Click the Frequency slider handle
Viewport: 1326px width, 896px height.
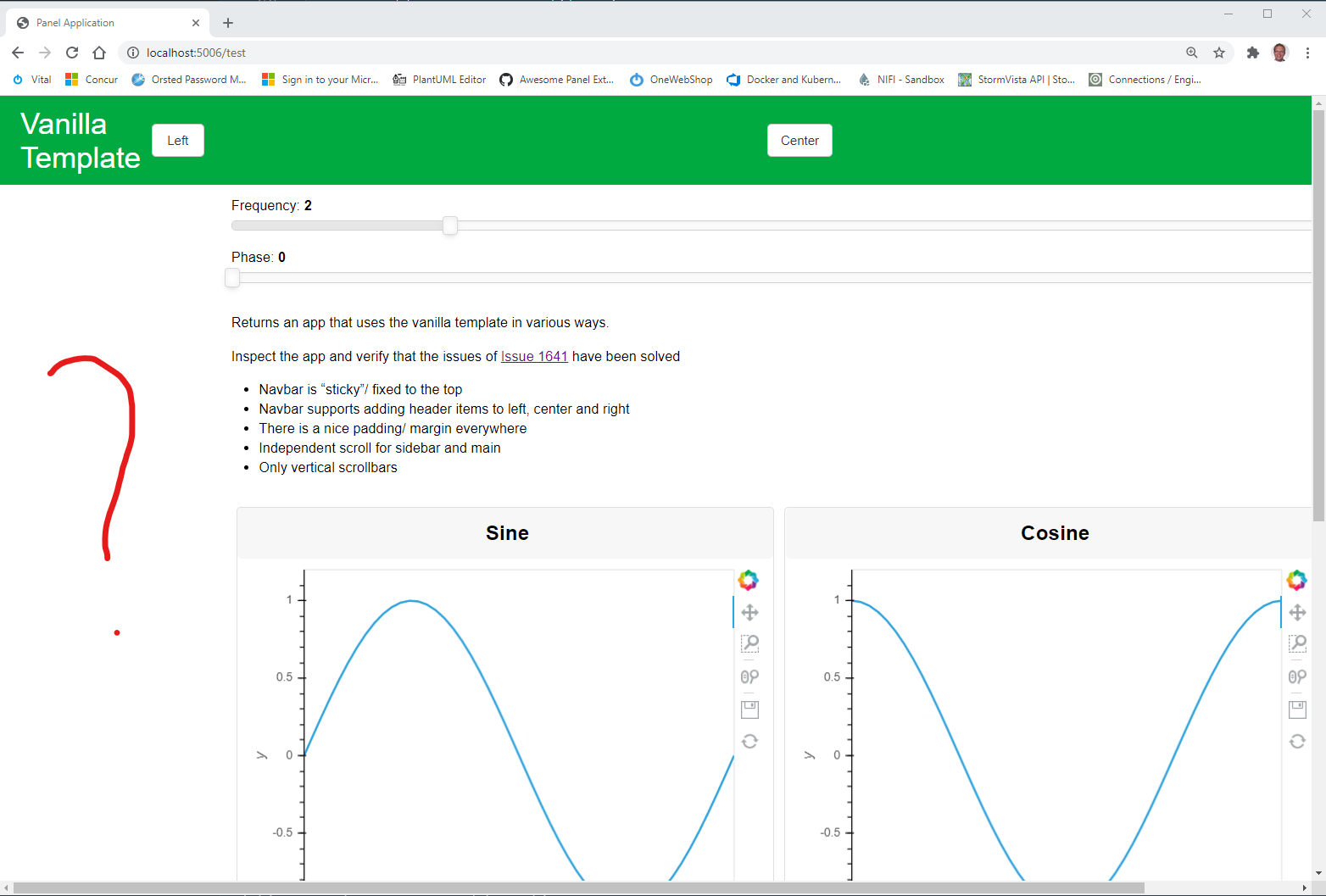449,225
